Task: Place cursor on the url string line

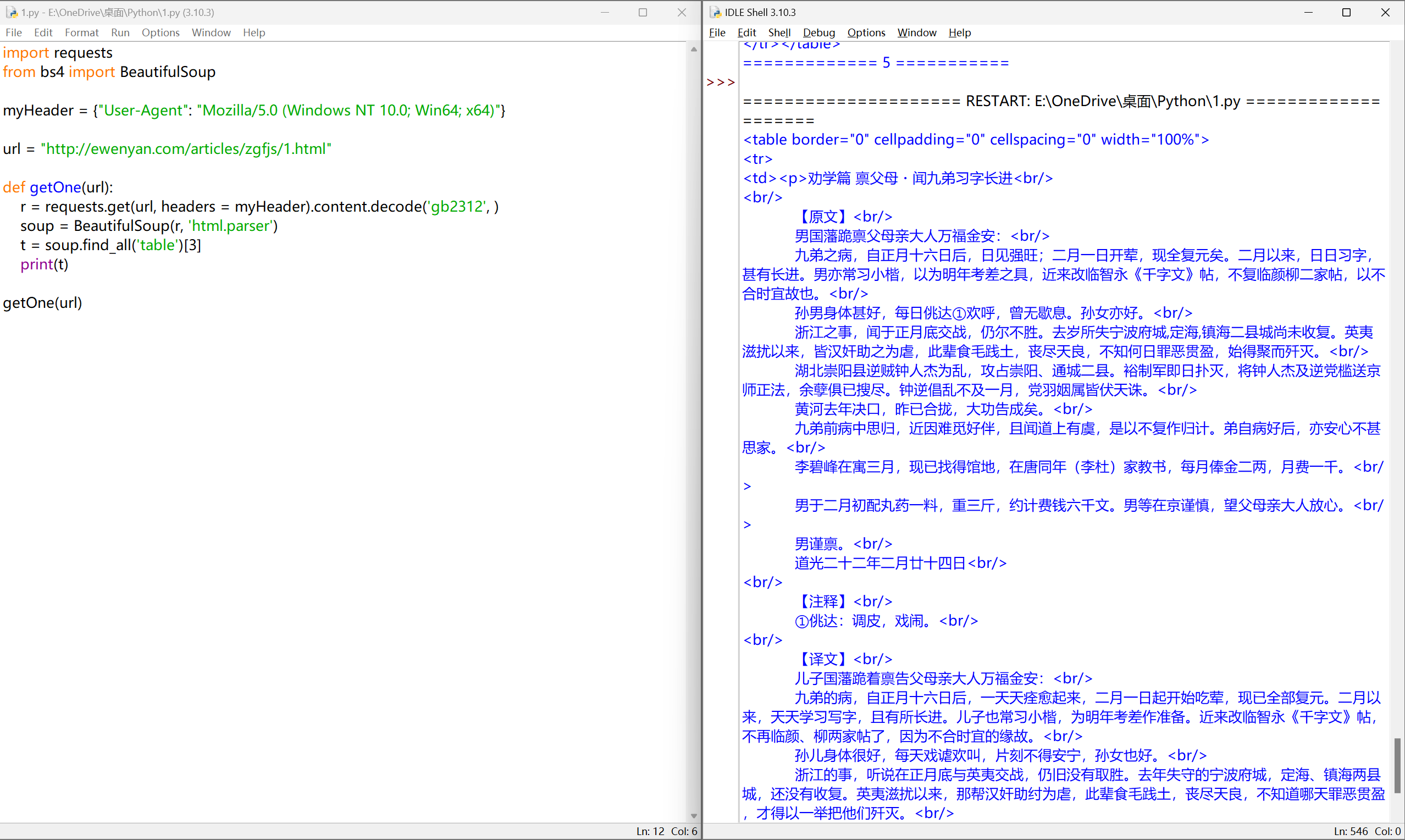Action: 186,149
